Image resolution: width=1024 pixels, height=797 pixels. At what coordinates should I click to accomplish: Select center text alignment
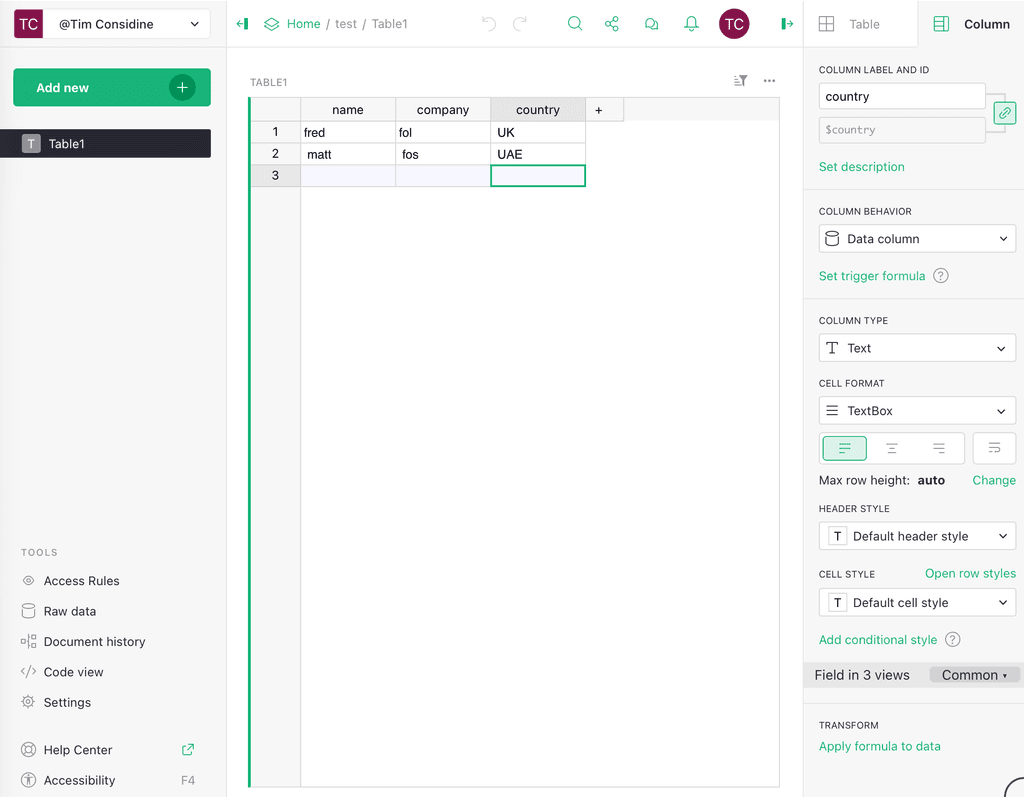[891, 448]
